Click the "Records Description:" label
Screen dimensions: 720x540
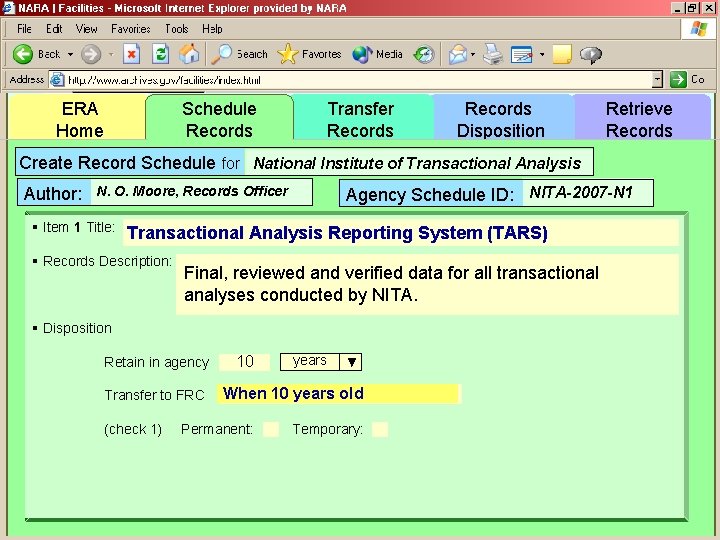[x=107, y=261]
